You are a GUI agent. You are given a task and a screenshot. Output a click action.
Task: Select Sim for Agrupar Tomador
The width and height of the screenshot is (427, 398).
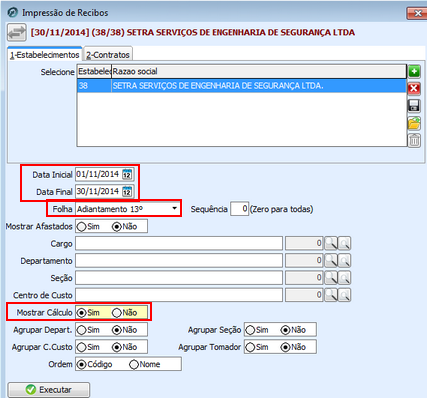click(250, 348)
